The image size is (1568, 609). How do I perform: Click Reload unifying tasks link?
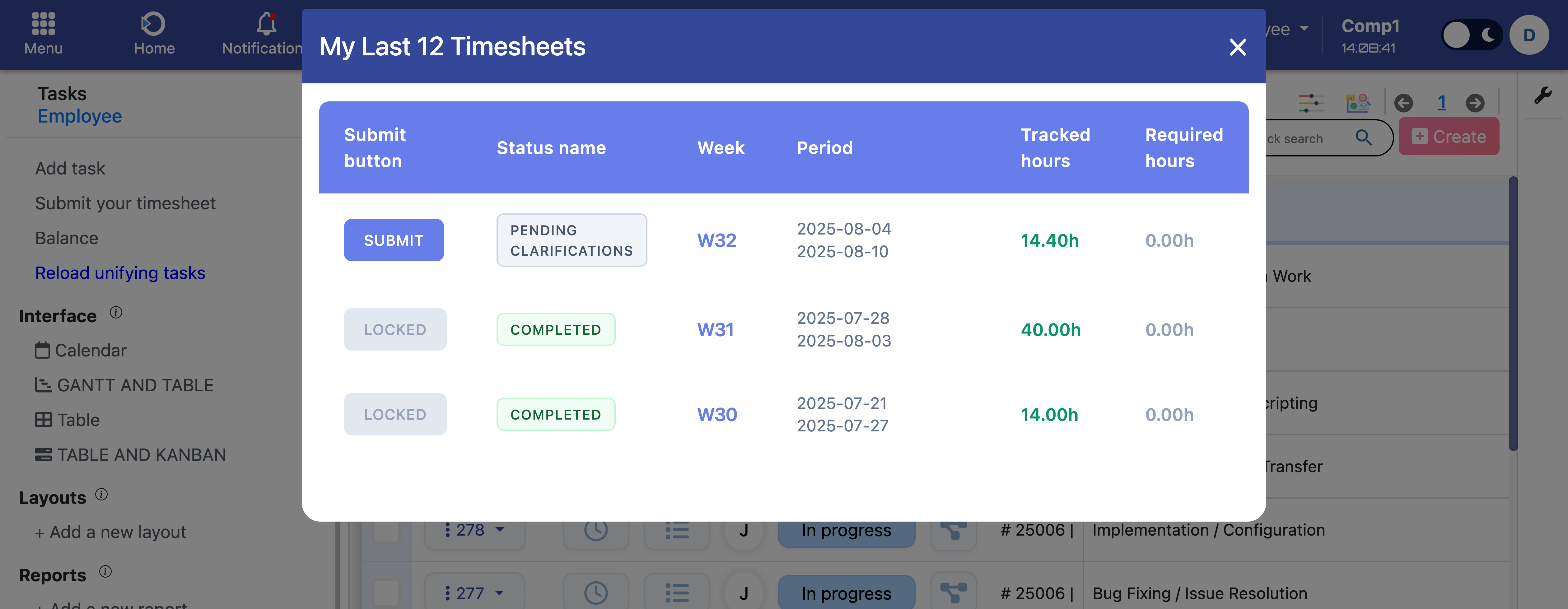(x=120, y=273)
